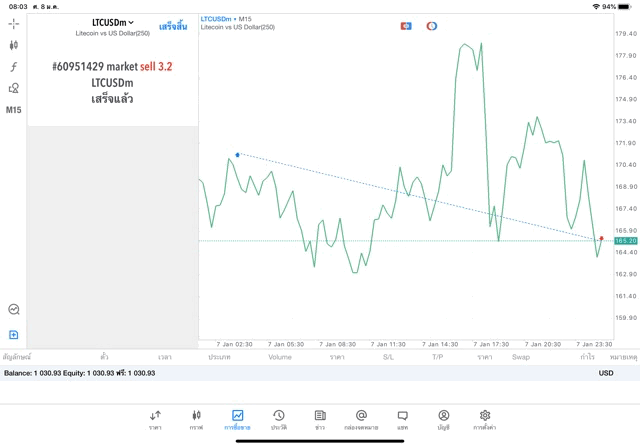Tap the Wi-Fi status icon

(x=596, y=7)
